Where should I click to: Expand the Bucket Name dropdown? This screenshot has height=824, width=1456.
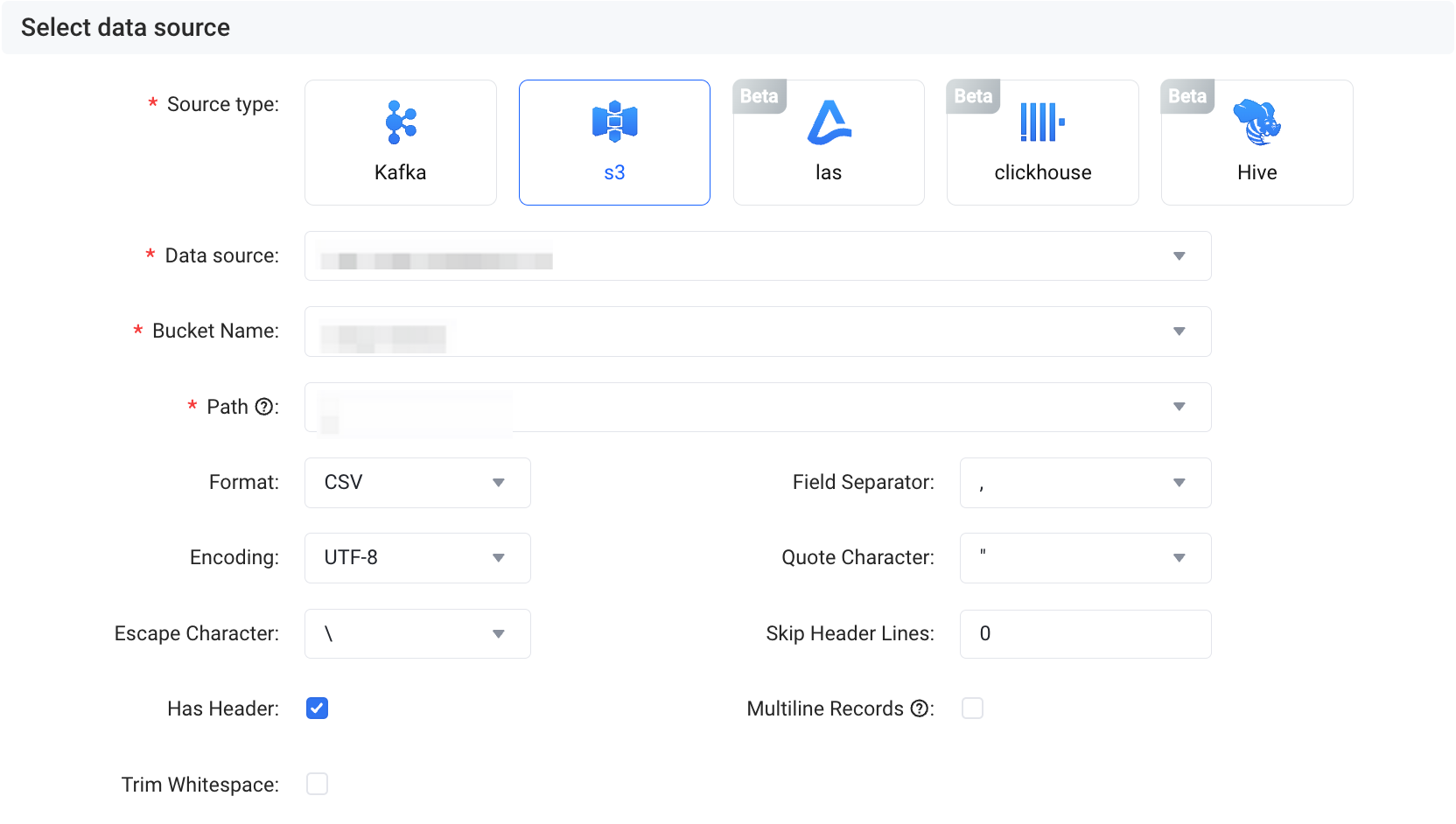[x=757, y=332]
